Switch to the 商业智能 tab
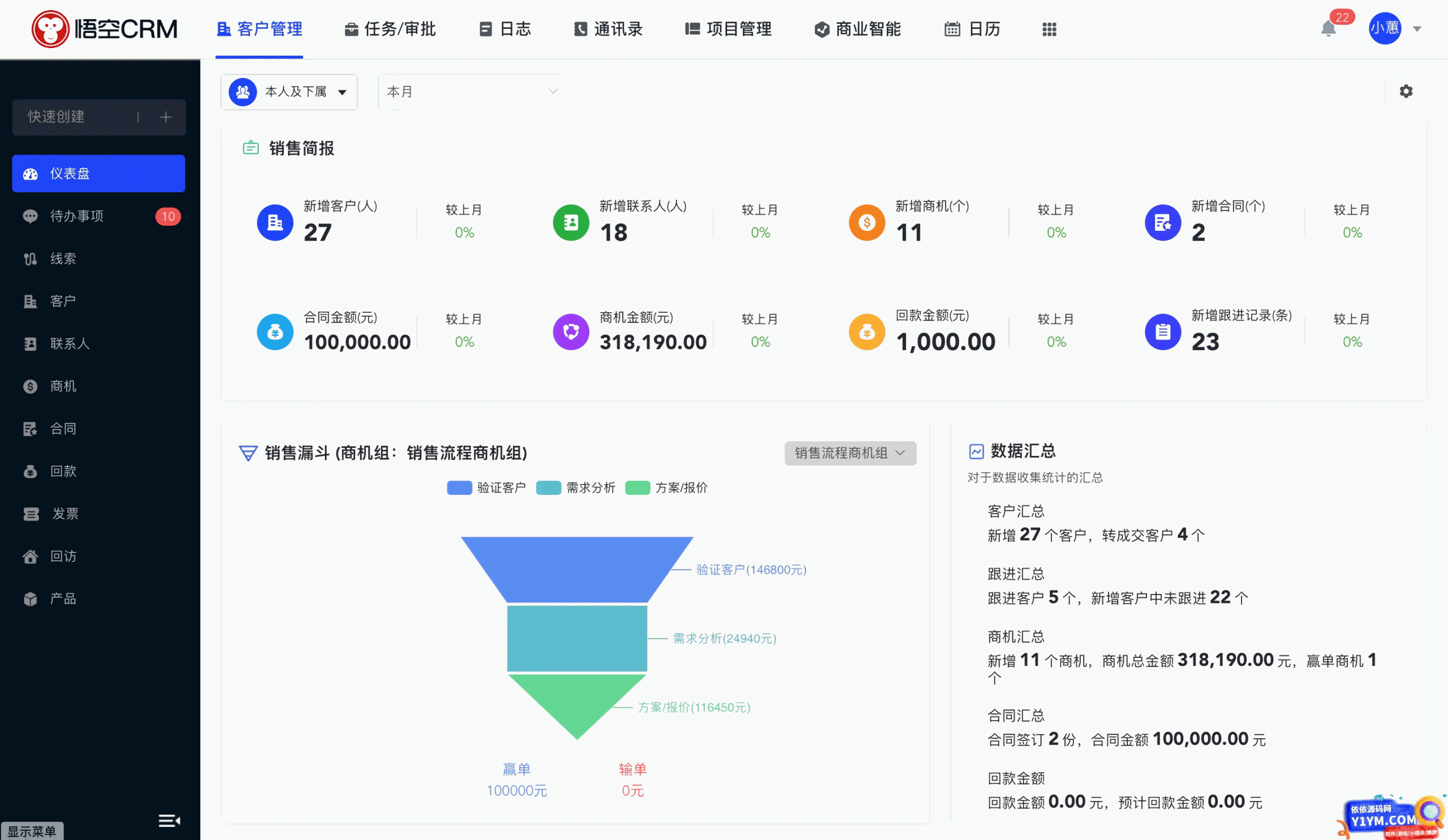Viewport: 1448px width, 840px height. click(x=857, y=29)
